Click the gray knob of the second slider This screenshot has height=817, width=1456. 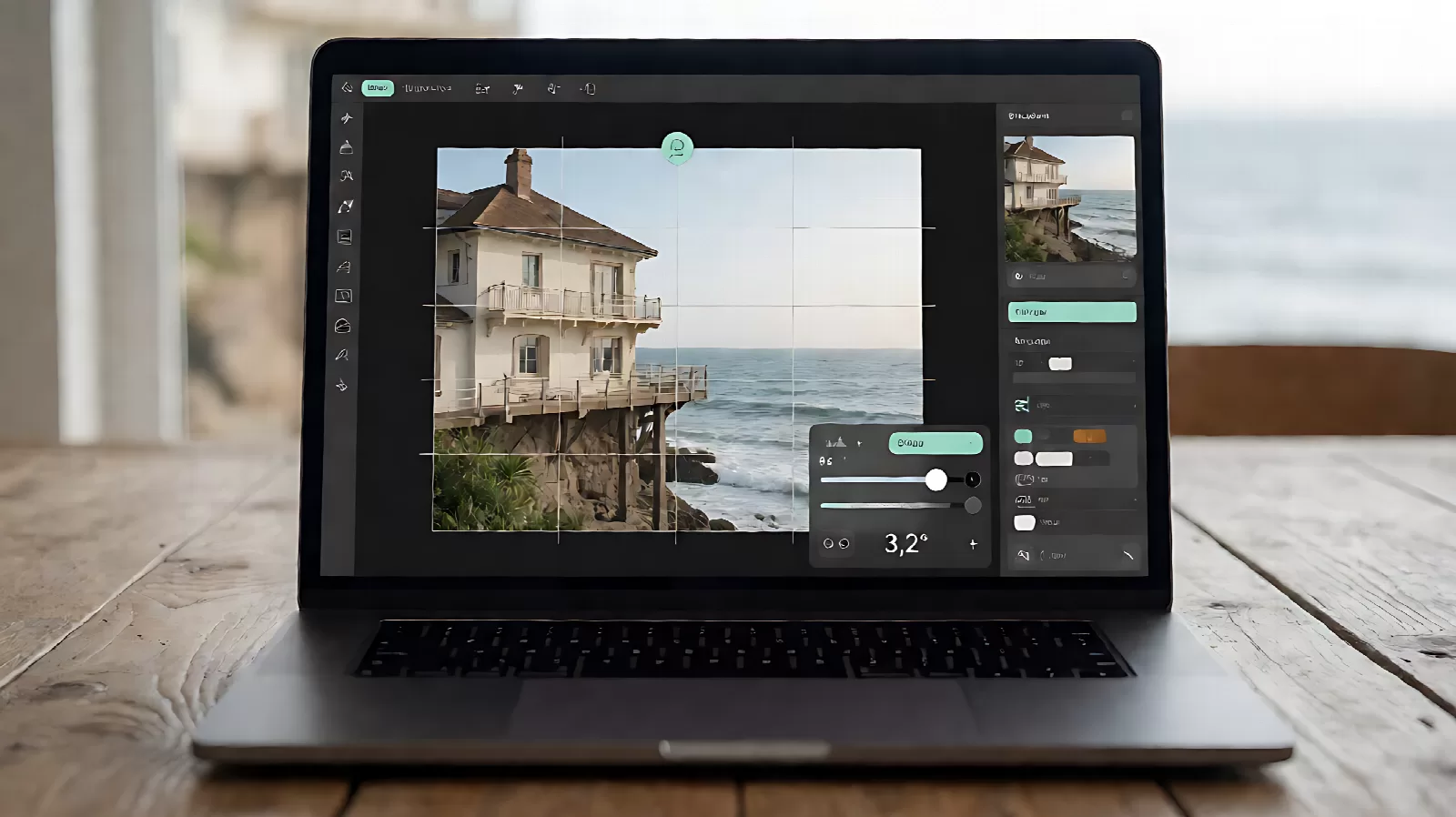pos(973,505)
